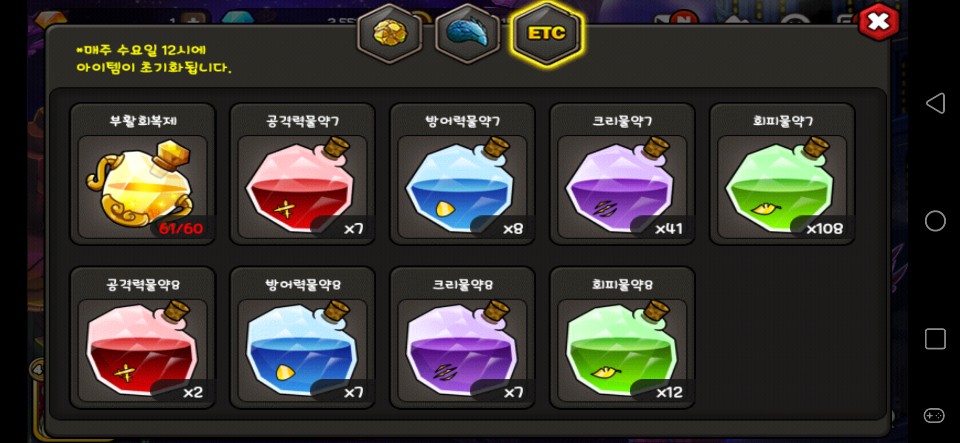The width and height of the screenshot is (960, 443).
Task: Open the ETC tab
Action: [547, 33]
